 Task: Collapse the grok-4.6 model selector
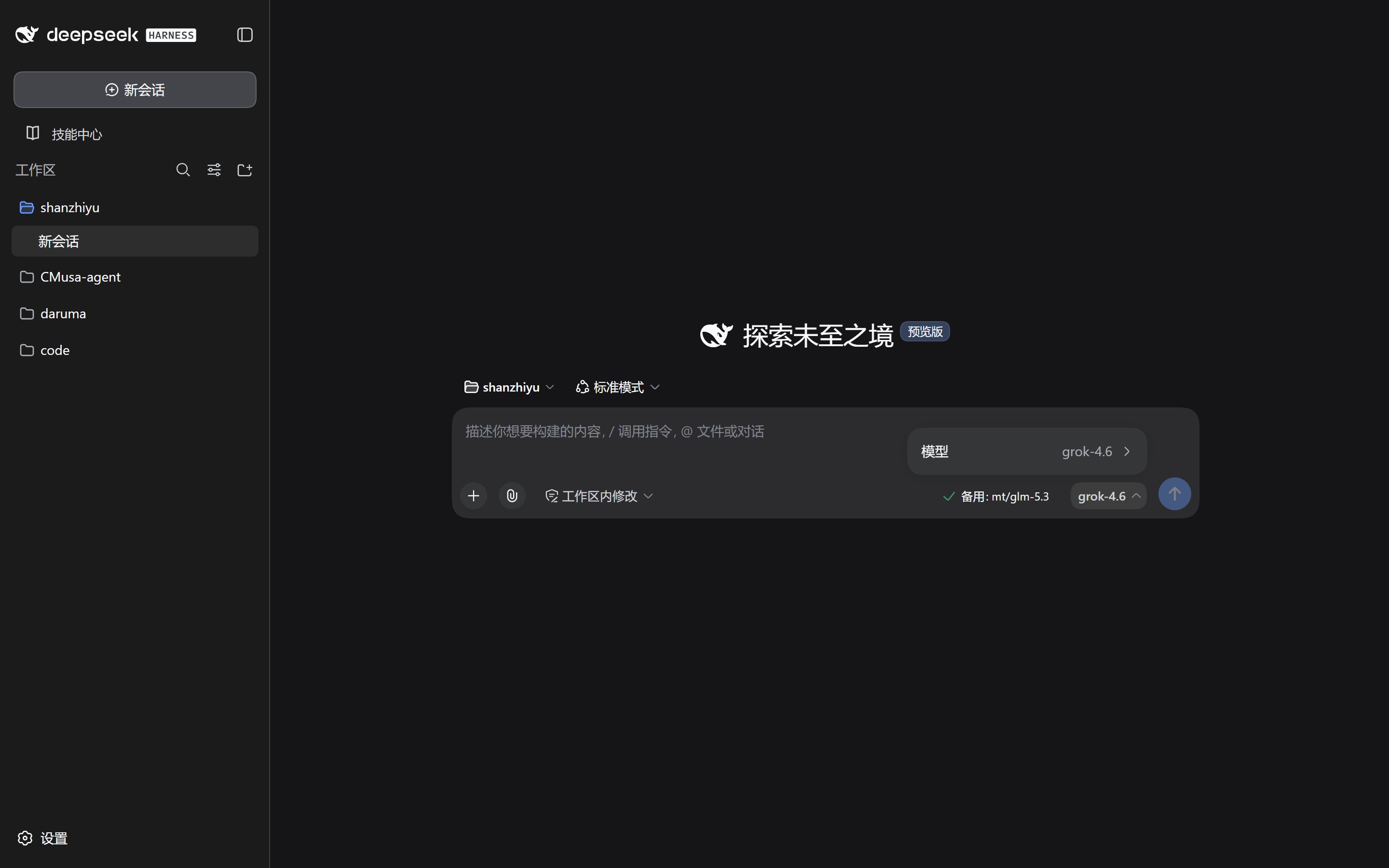point(1108,496)
